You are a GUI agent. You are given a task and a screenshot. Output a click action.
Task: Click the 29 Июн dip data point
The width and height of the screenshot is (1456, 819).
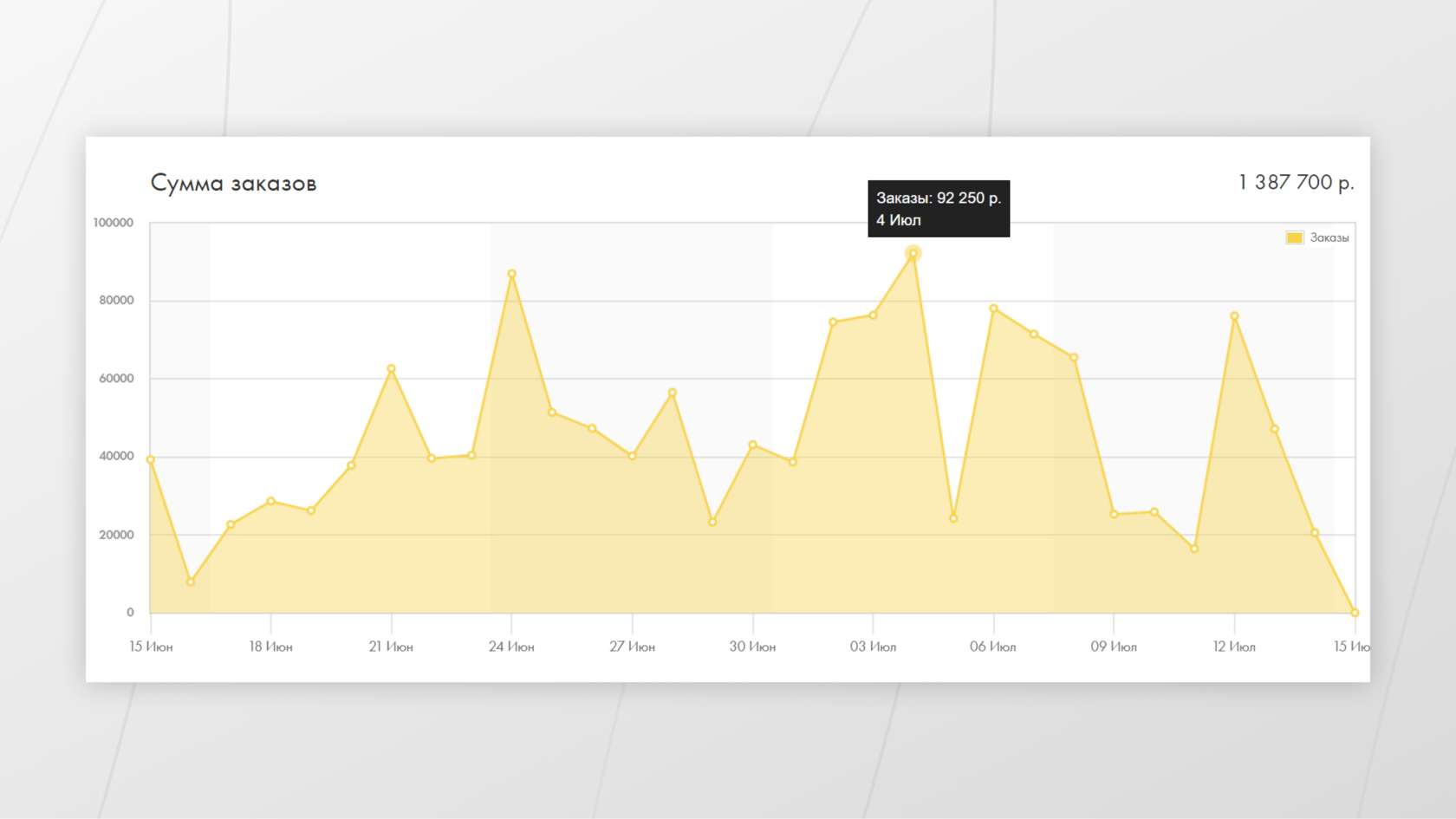click(712, 522)
